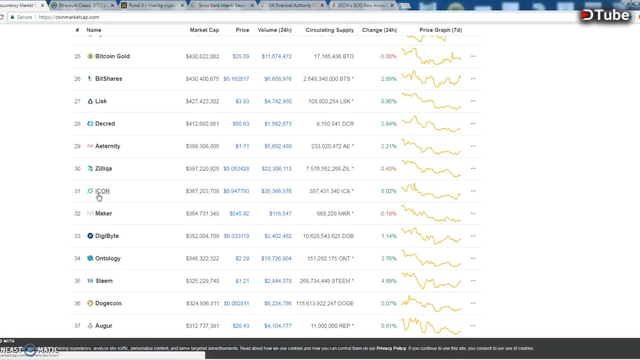The width and height of the screenshot is (640, 360).
Task: Open more options for DigiByte row
Action: (473, 236)
